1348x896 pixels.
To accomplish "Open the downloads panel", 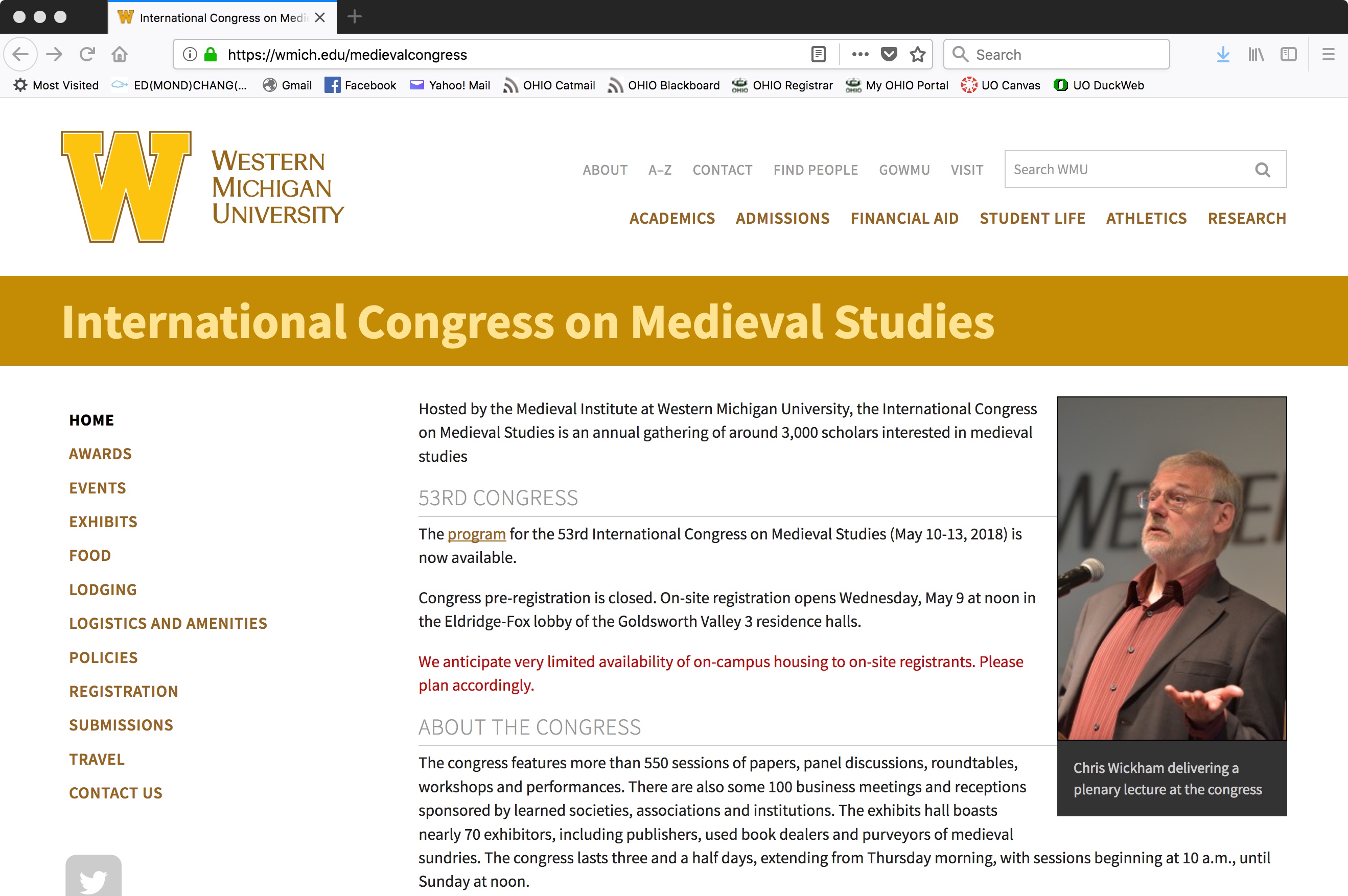I will (x=1223, y=54).
